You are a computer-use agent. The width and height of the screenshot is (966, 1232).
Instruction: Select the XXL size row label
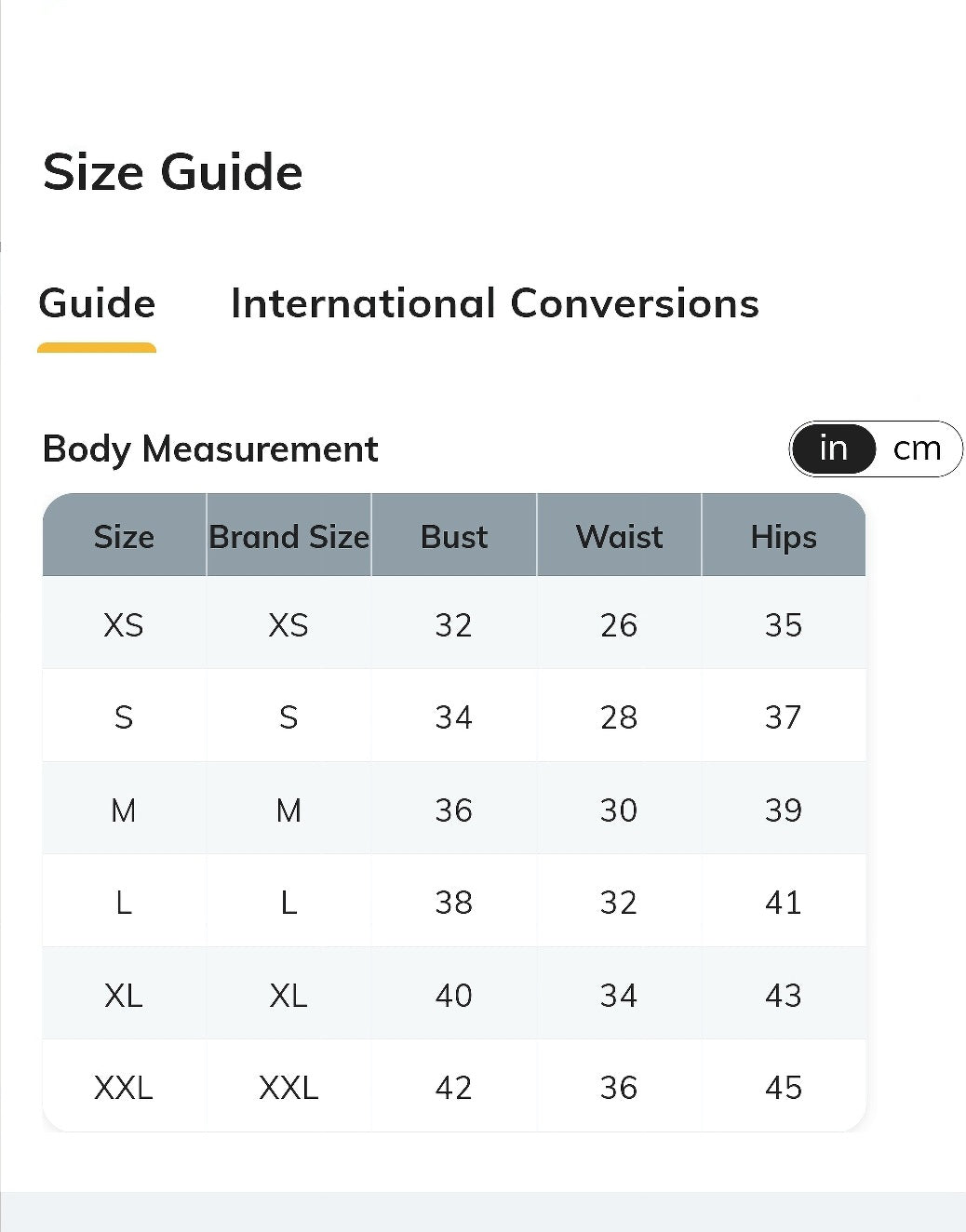tap(124, 1087)
